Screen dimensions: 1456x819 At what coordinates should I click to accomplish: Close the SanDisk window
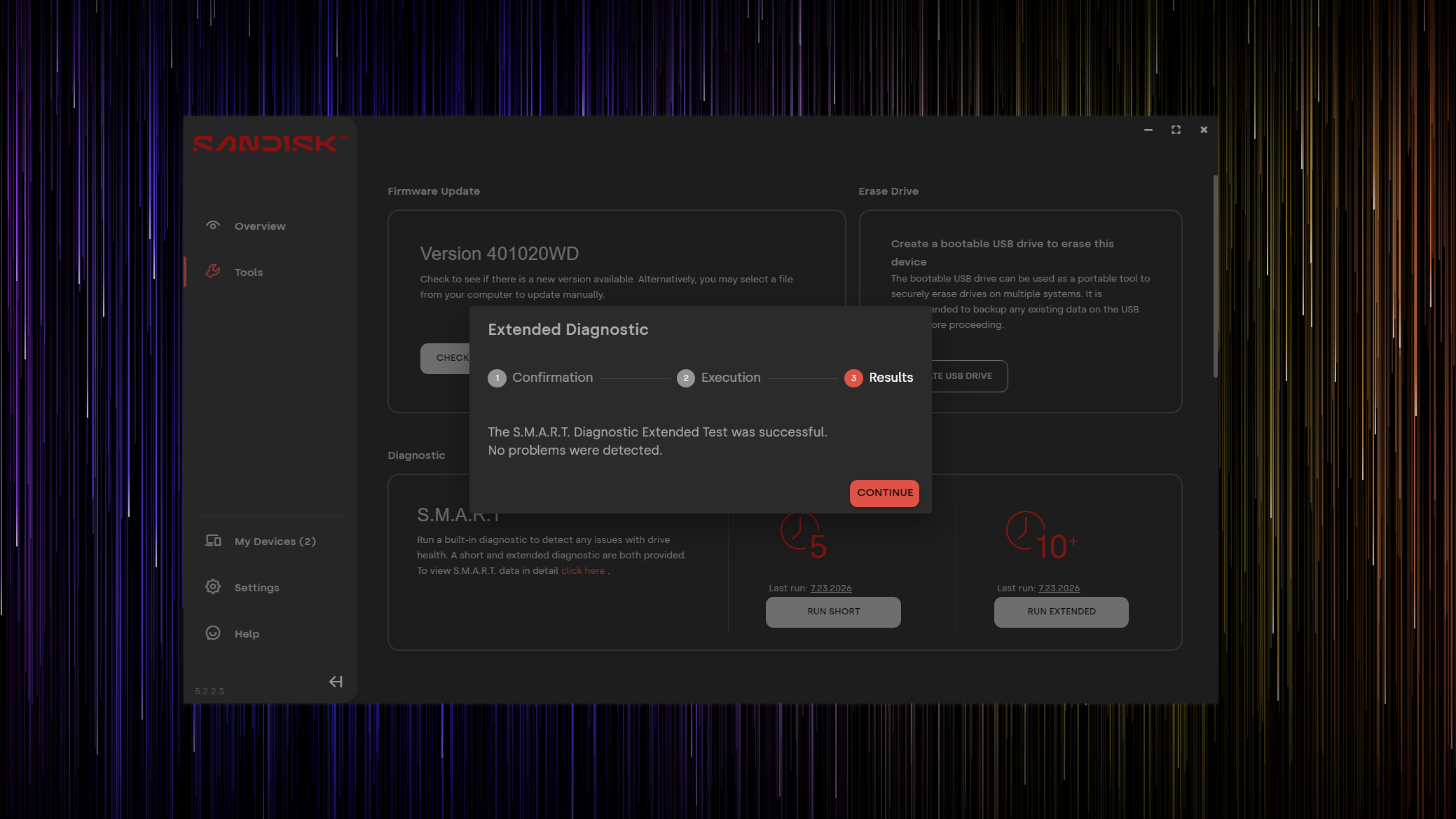pos(1204,130)
